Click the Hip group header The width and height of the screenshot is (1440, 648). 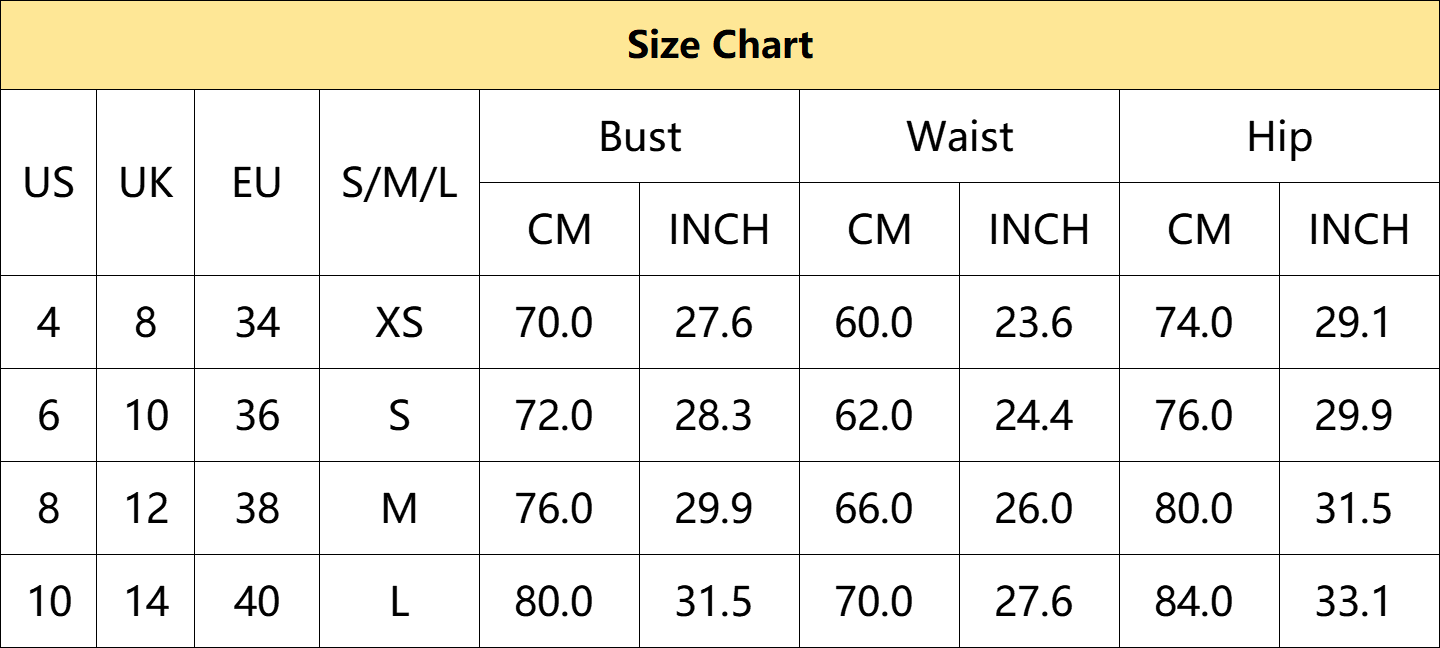point(1279,137)
